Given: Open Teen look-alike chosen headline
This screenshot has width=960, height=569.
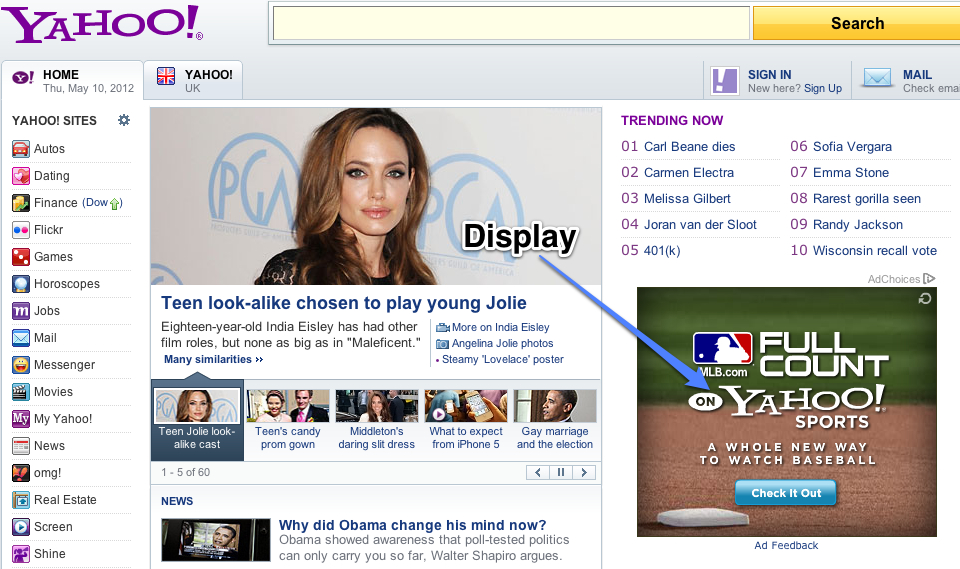Looking at the screenshot, I should tap(343, 303).
